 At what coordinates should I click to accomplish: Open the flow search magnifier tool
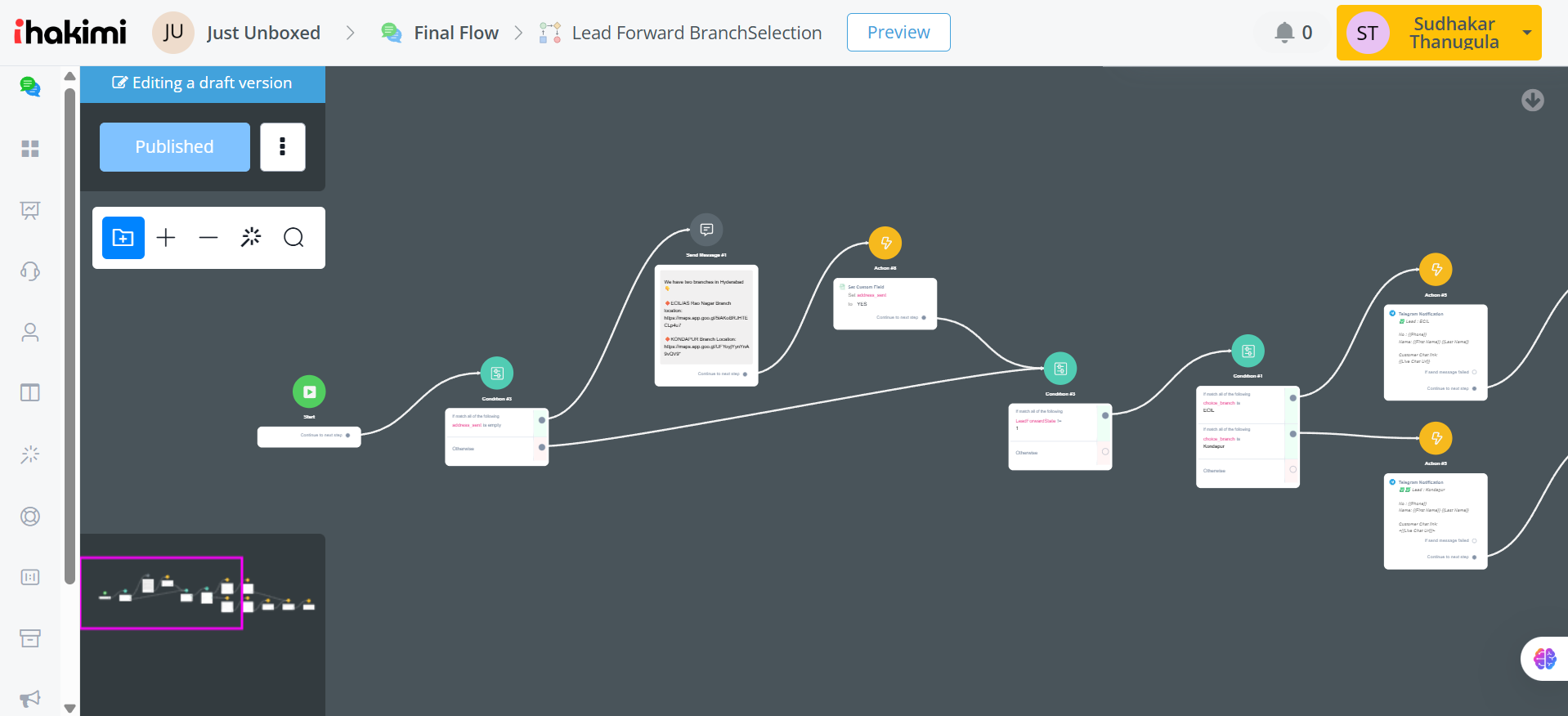click(293, 238)
